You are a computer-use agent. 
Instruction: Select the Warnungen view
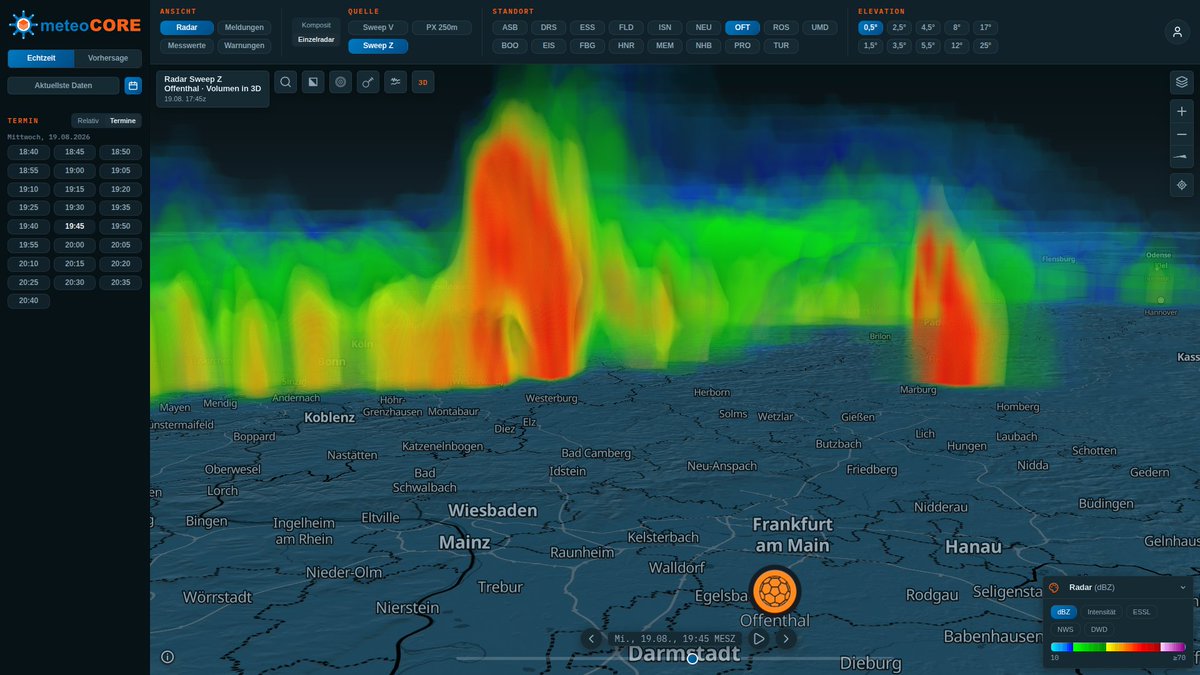[x=245, y=46]
